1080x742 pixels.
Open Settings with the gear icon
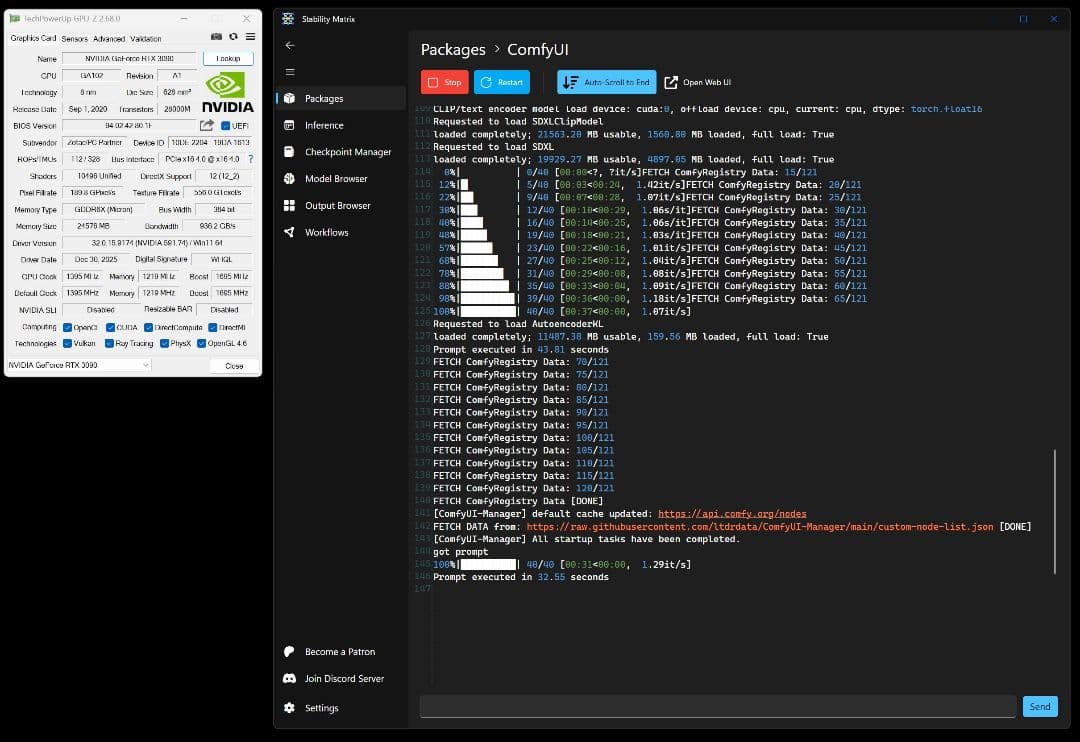coord(289,708)
